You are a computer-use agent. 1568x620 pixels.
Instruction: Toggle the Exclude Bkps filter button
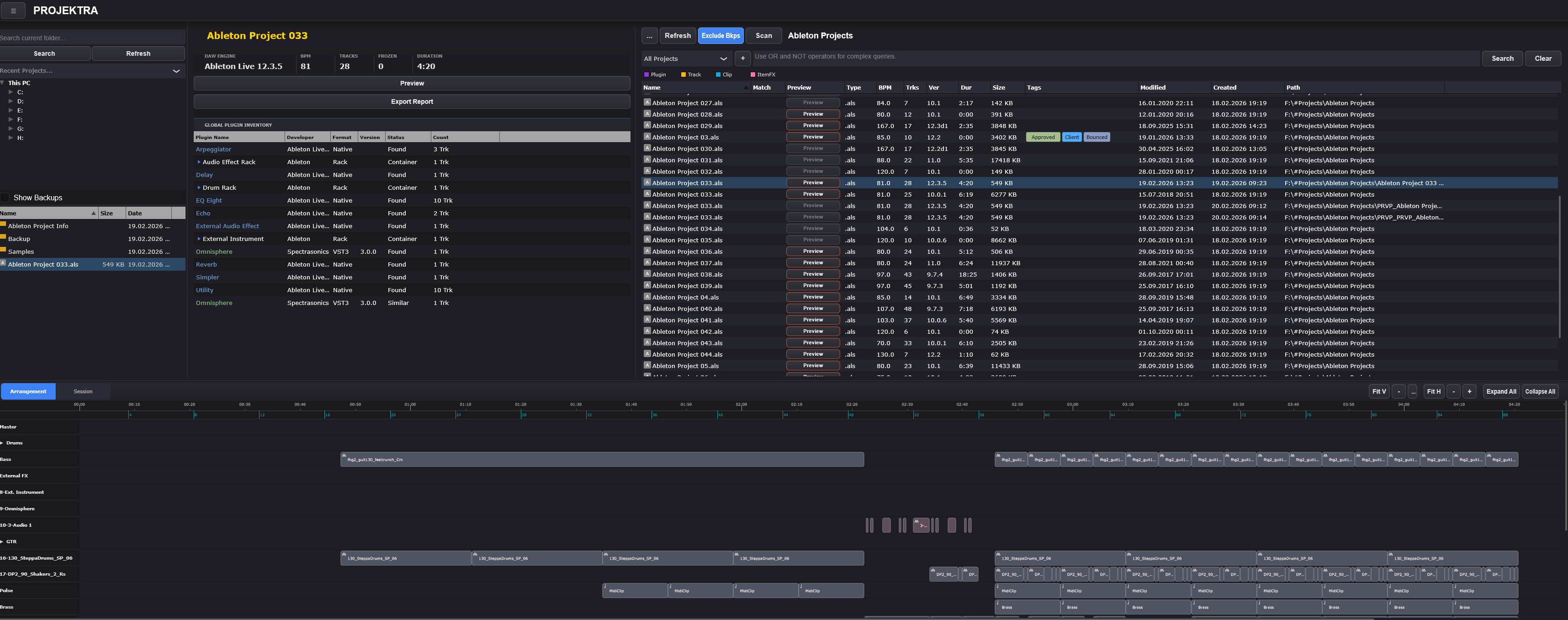point(720,35)
